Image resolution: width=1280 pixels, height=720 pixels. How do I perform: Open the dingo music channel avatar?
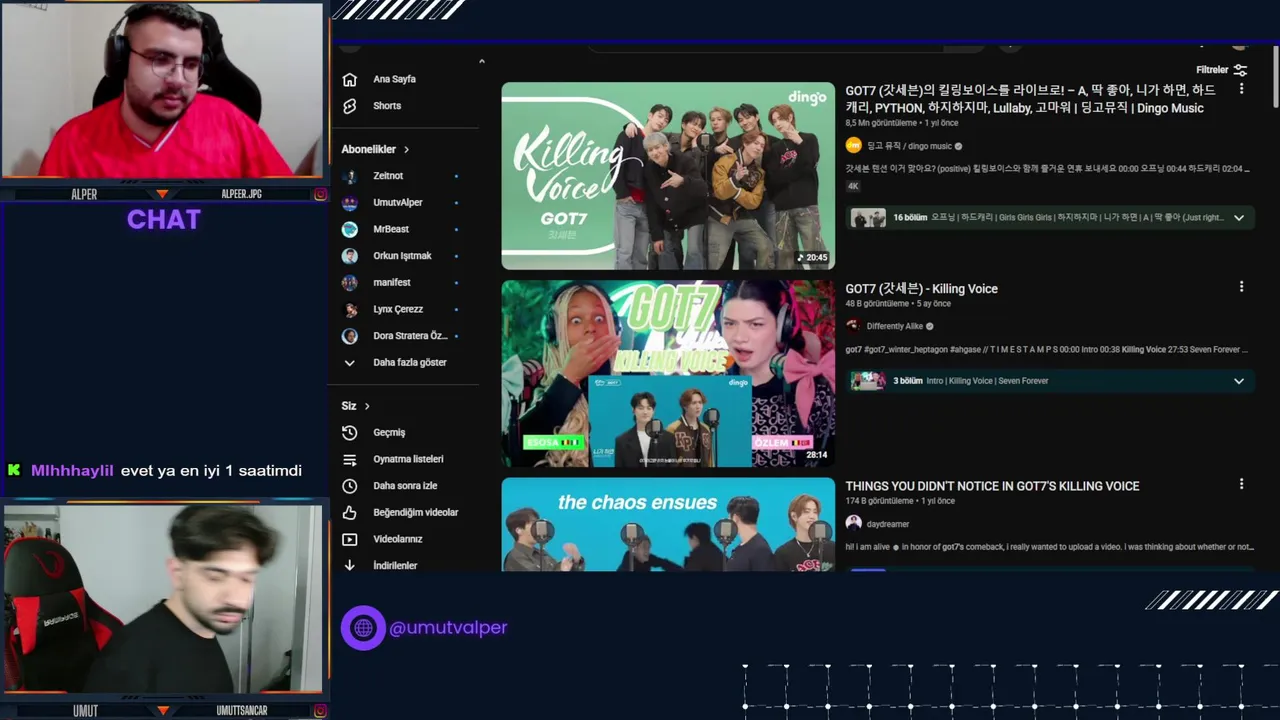tap(853, 145)
